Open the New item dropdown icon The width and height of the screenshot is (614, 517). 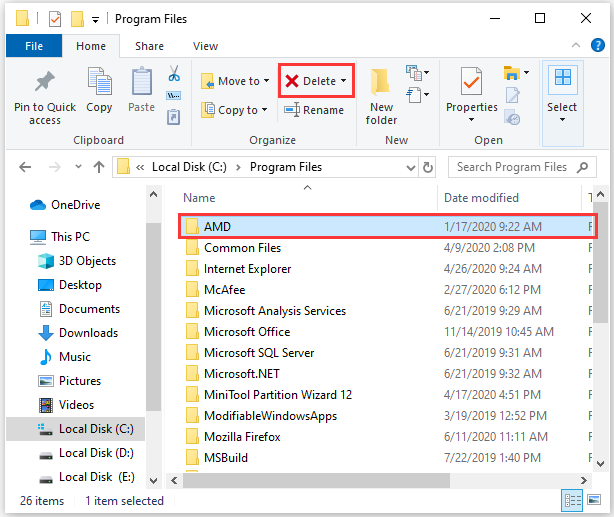(x=417, y=73)
